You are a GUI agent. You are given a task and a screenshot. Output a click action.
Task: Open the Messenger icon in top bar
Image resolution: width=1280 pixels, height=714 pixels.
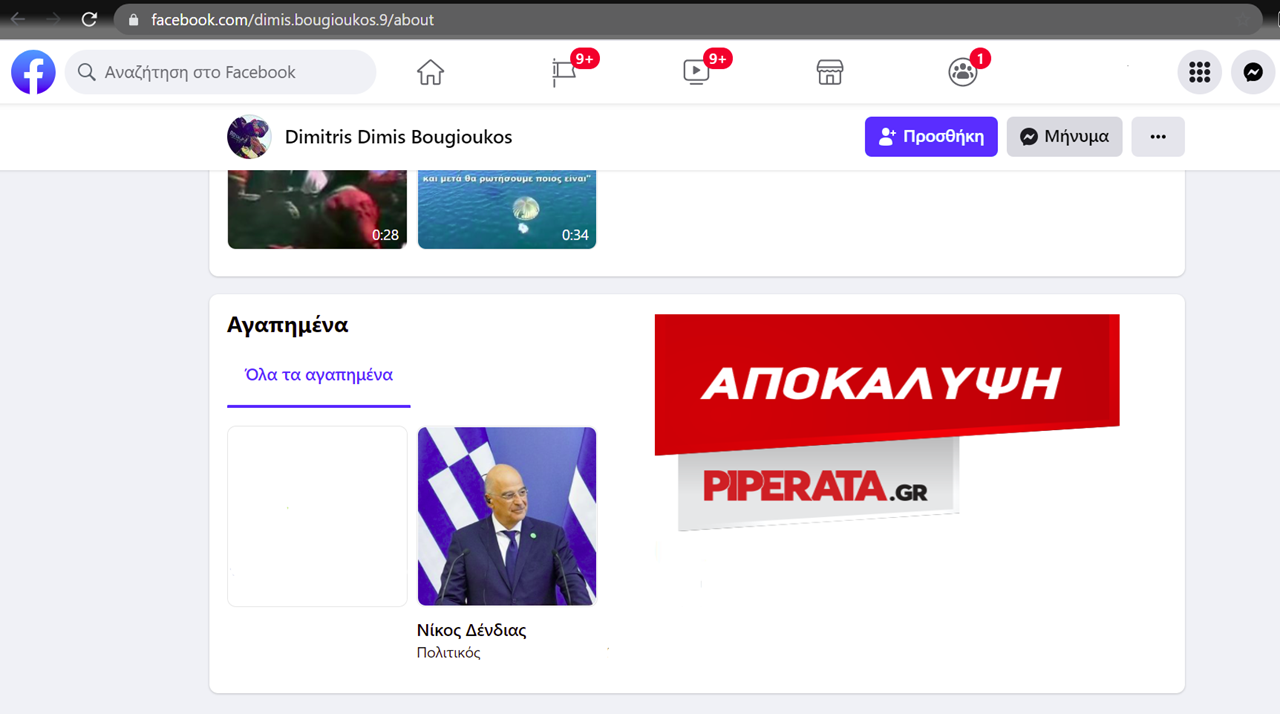(x=1253, y=73)
